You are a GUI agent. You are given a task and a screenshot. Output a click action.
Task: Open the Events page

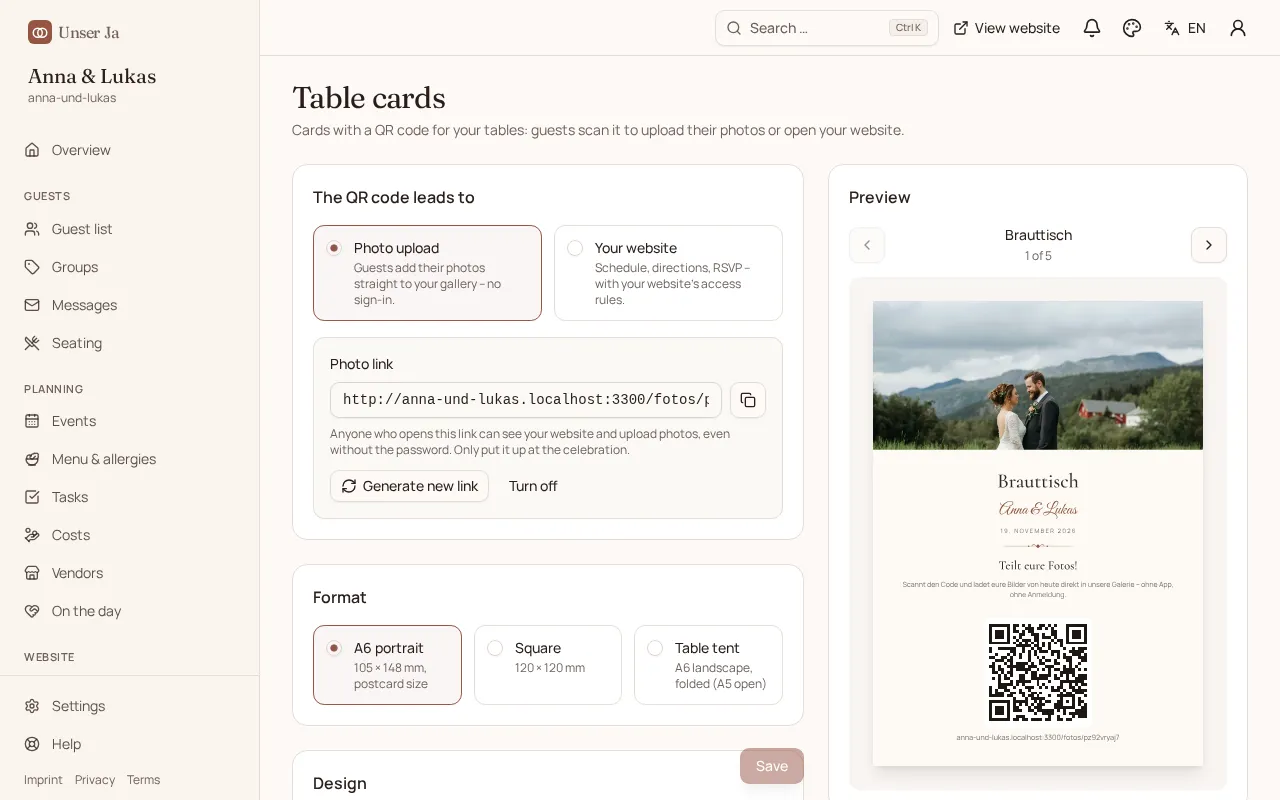130,421
